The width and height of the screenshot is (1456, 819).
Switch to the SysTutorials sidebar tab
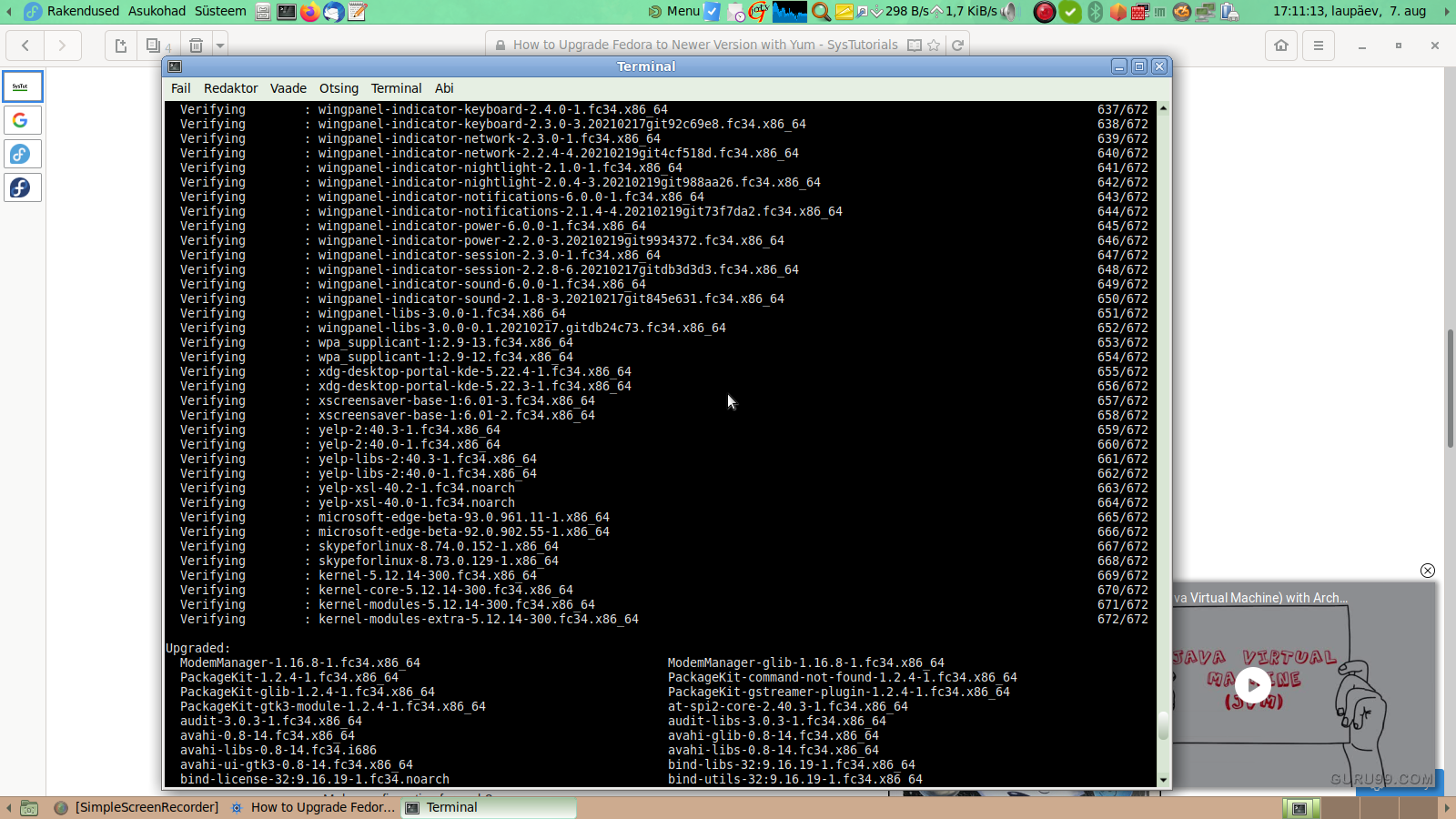click(x=21, y=86)
